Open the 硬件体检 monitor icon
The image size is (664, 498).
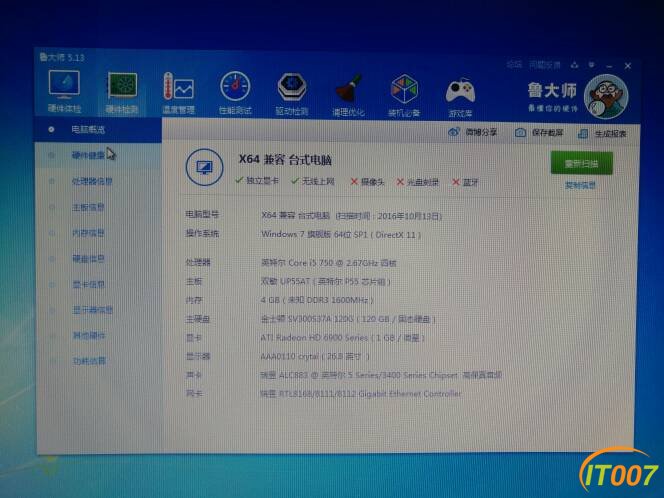pos(64,85)
